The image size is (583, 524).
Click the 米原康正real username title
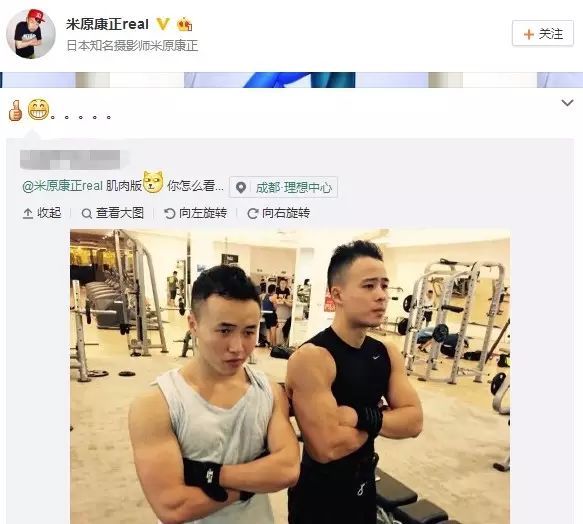tap(107, 24)
